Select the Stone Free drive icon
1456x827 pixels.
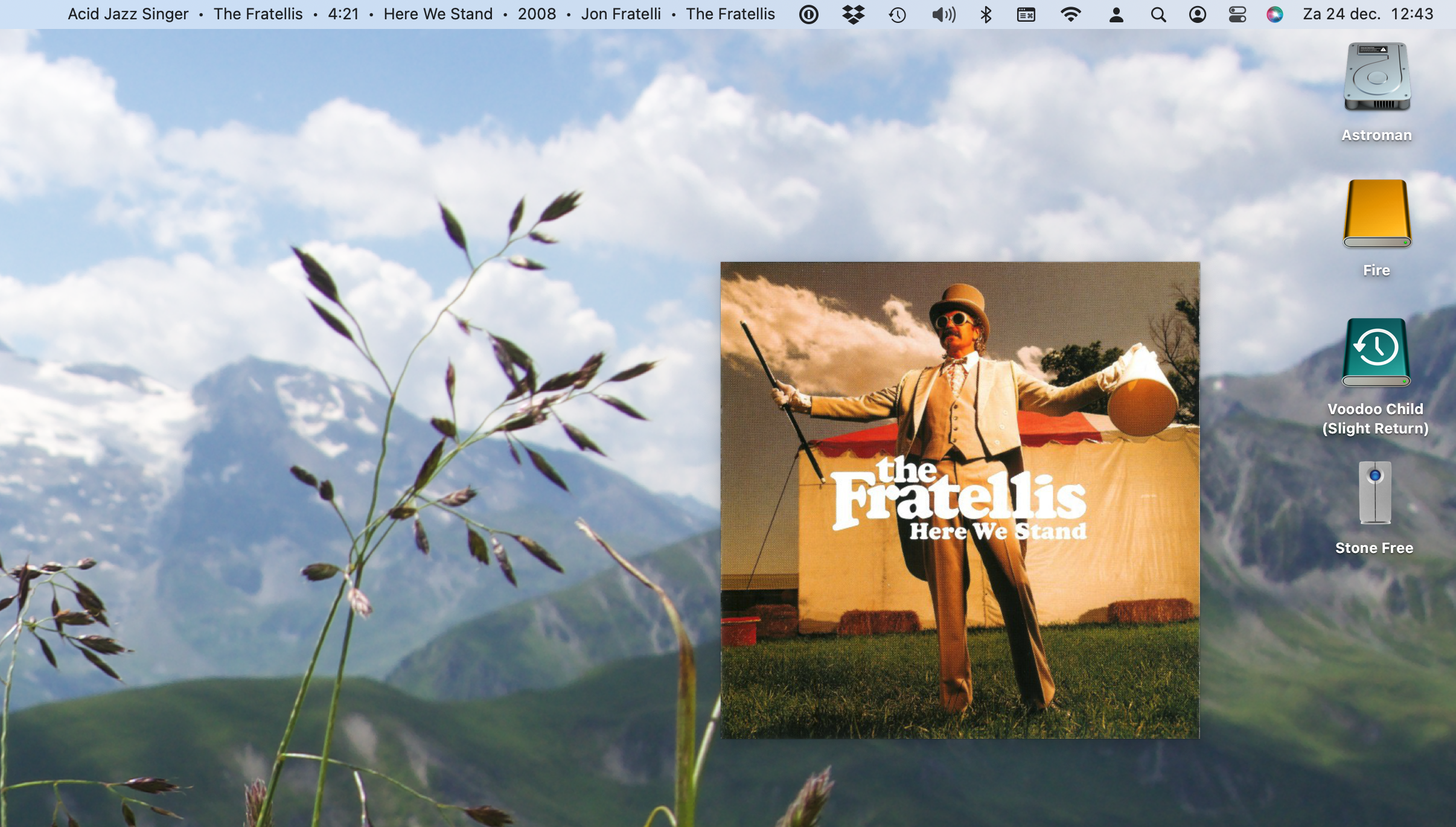[1375, 492]
